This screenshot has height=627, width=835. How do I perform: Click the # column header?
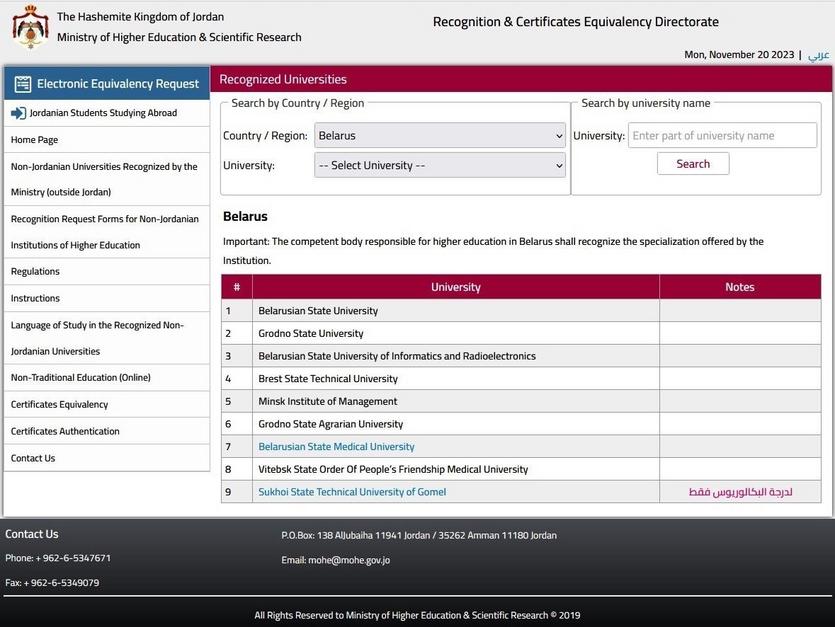(237, 287)
